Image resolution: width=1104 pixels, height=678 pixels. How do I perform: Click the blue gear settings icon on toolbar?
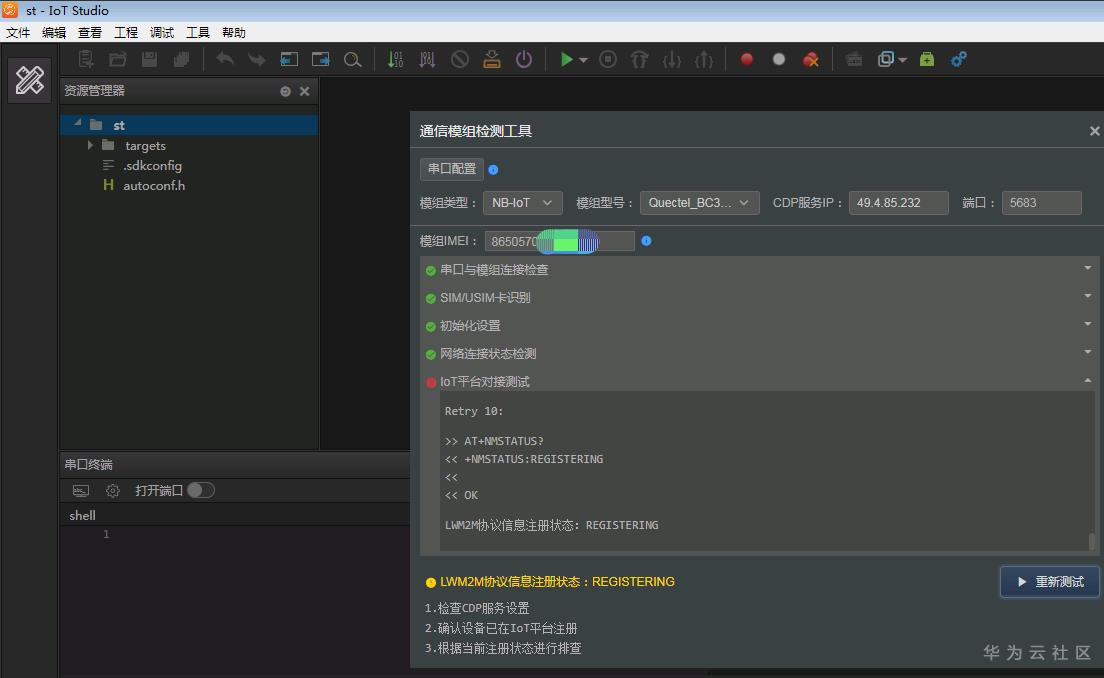click(x=958, y=59)
